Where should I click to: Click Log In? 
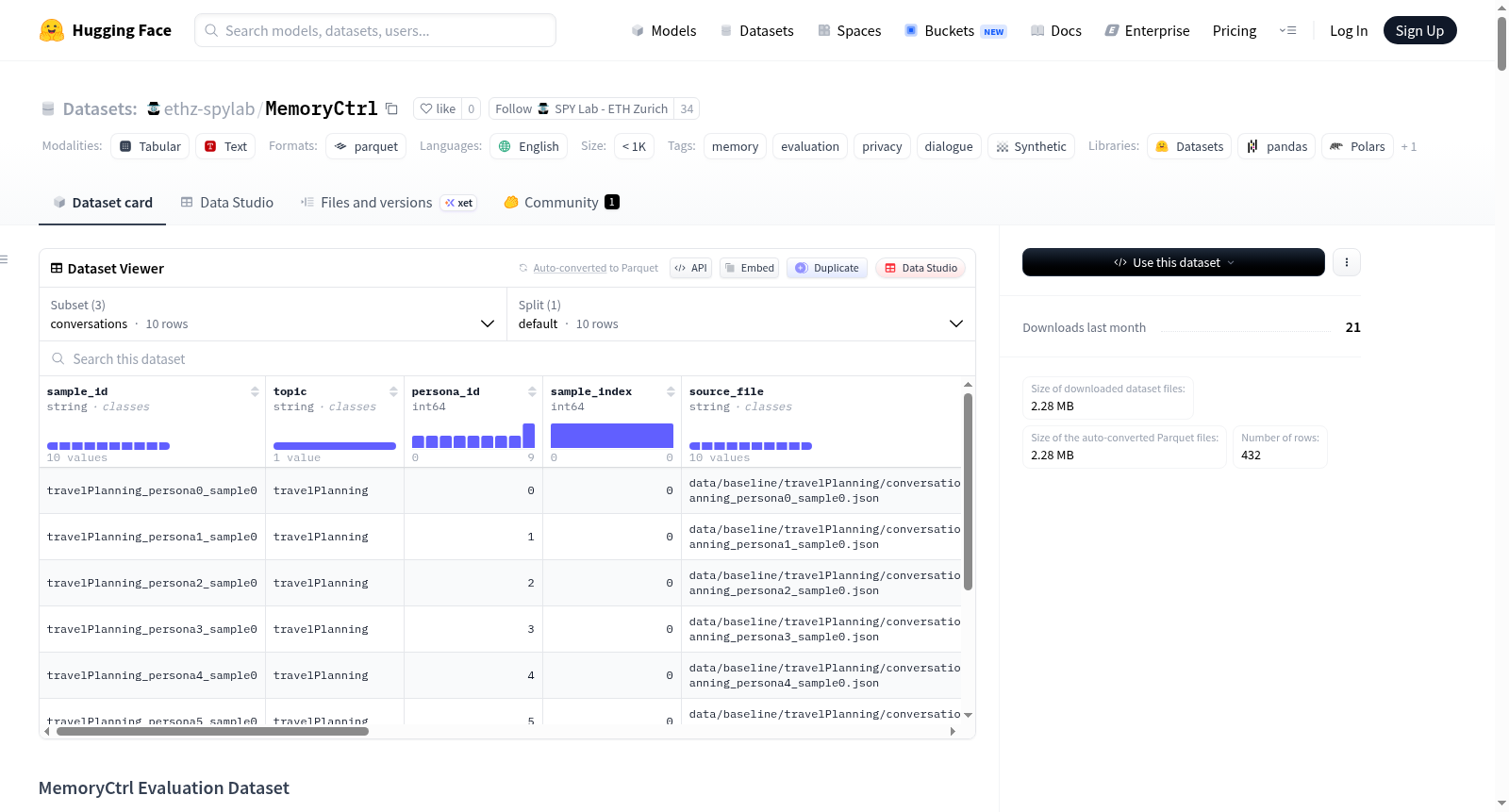(x=1349, y=30)
